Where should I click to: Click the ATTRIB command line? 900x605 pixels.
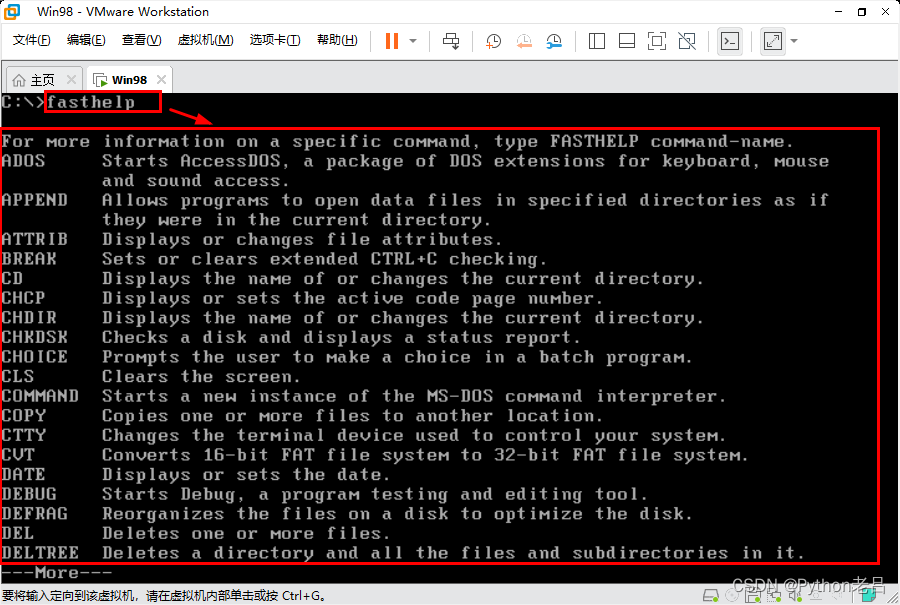coord(251,239)
